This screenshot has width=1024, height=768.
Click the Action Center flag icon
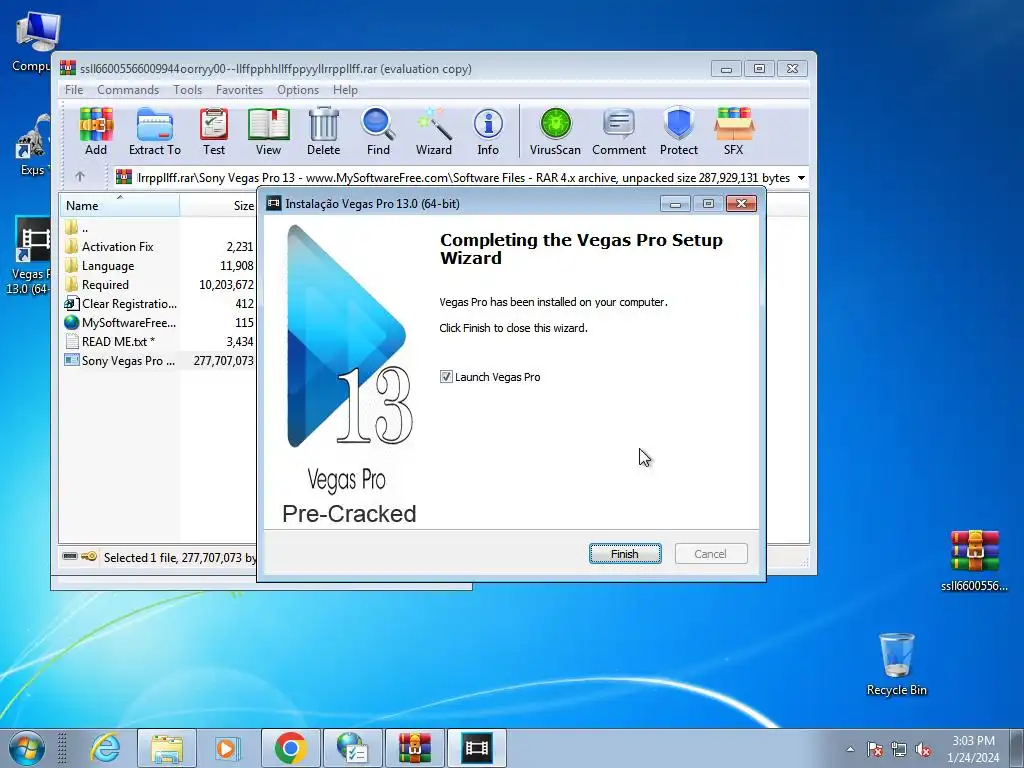tap(874, 750)
